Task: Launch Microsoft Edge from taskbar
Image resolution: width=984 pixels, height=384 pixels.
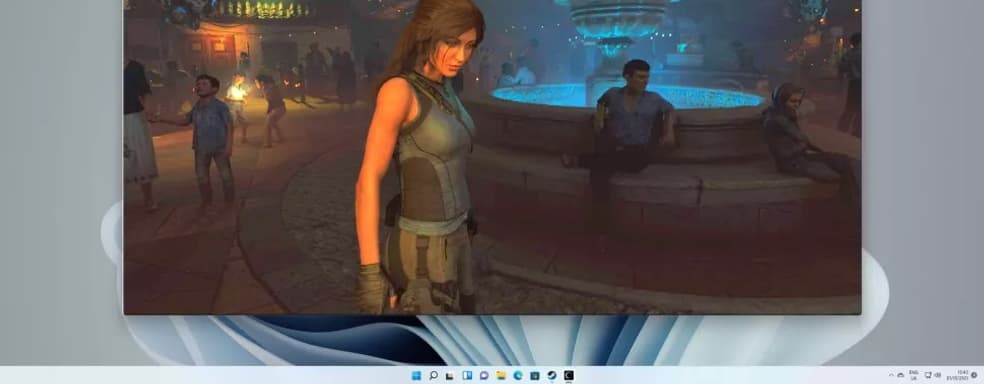Action: click(x=518, y=375)
